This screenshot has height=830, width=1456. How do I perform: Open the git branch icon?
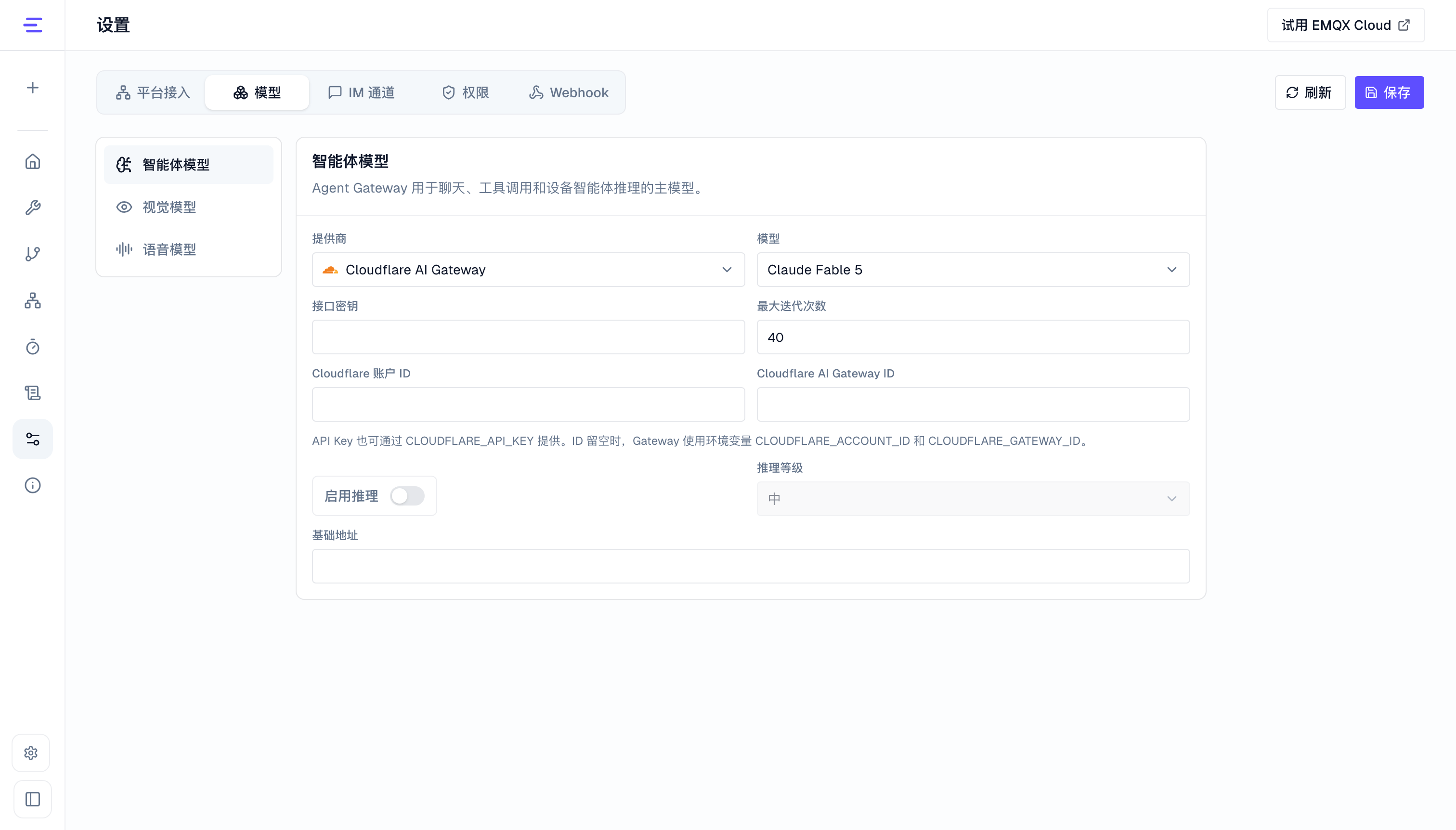[32, 254]
